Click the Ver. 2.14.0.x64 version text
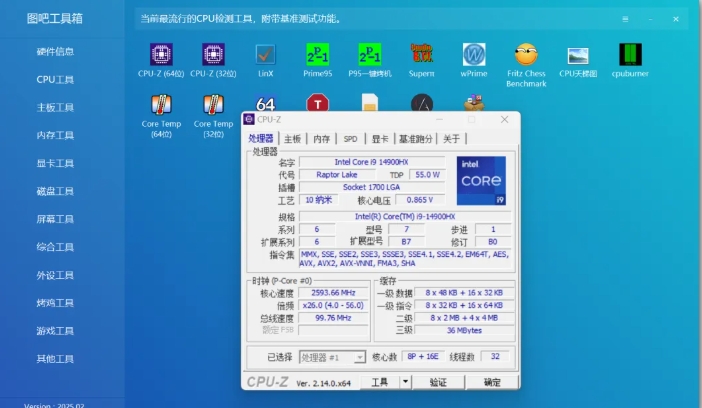 click(x=323, y=383)
